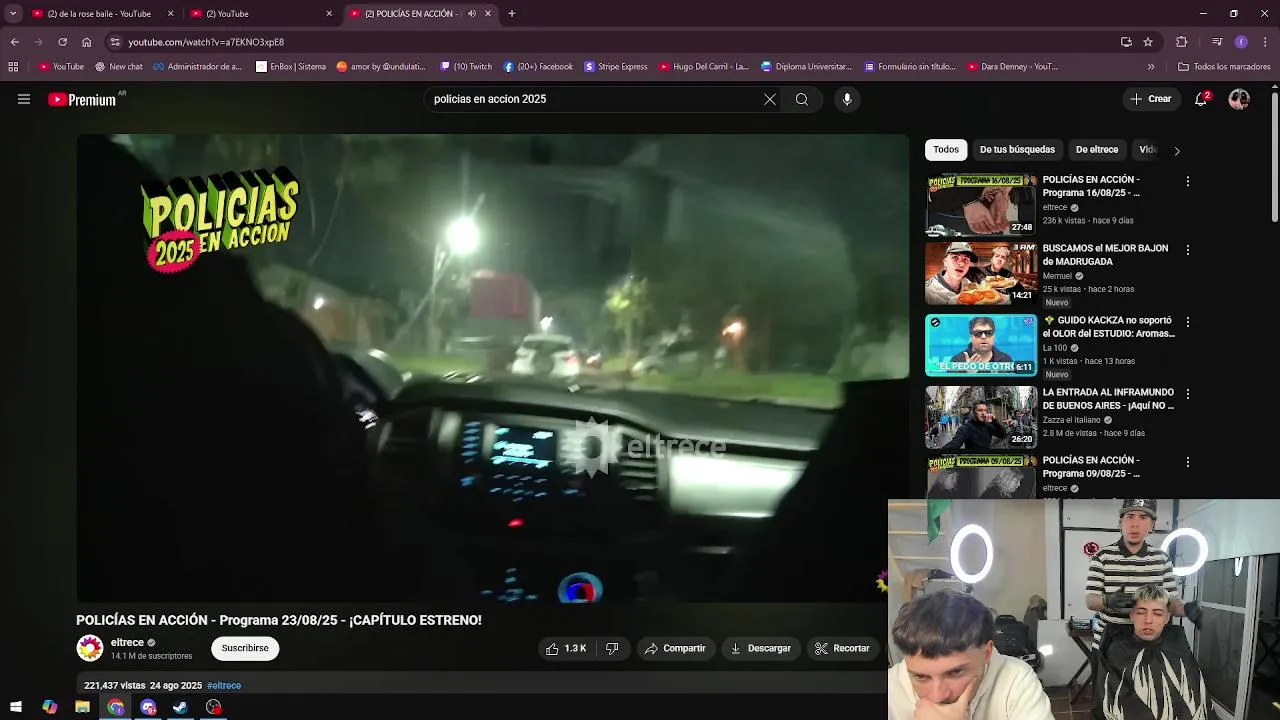Click the Suscribirse button
The width and height of the screenshot is (1280, 720).
click(x=245, y=648)
